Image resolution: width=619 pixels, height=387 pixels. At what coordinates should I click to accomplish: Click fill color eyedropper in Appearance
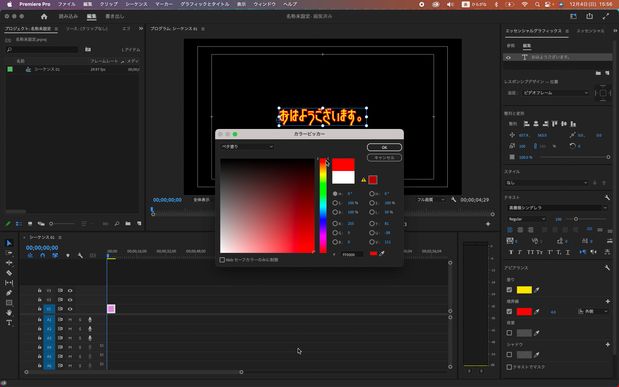(x=537, y=290)
